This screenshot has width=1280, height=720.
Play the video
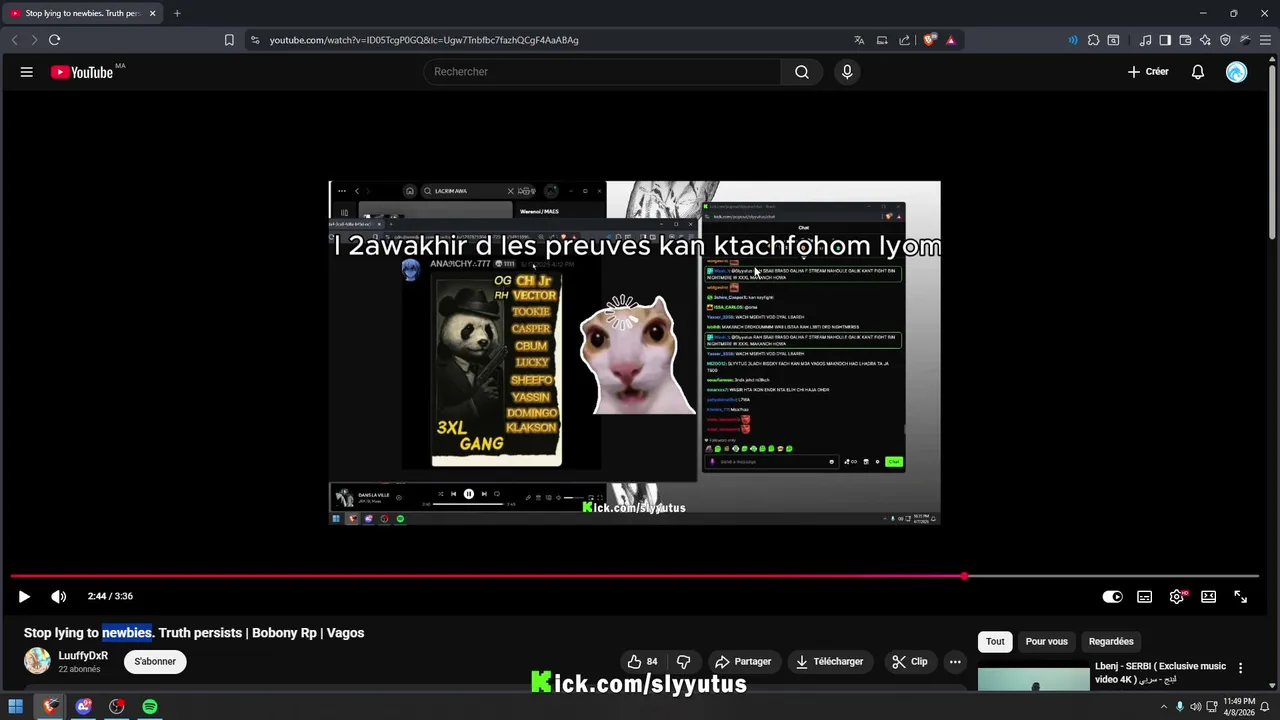24,597
